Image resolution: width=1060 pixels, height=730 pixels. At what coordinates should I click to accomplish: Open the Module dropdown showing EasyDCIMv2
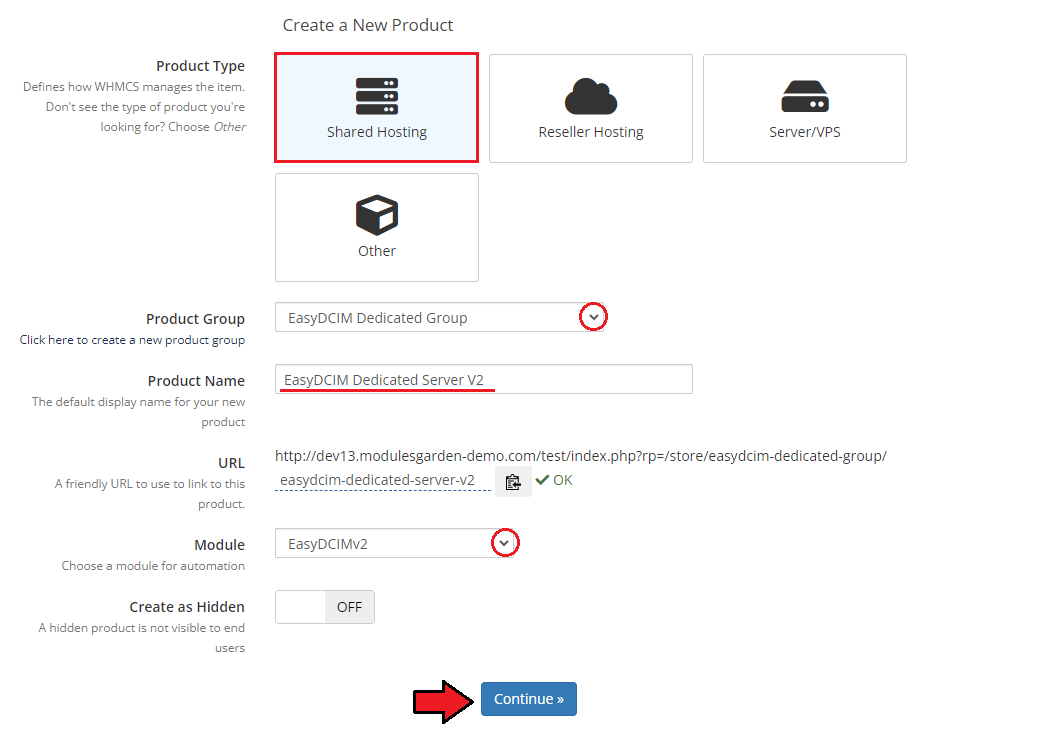pos(395,543)
